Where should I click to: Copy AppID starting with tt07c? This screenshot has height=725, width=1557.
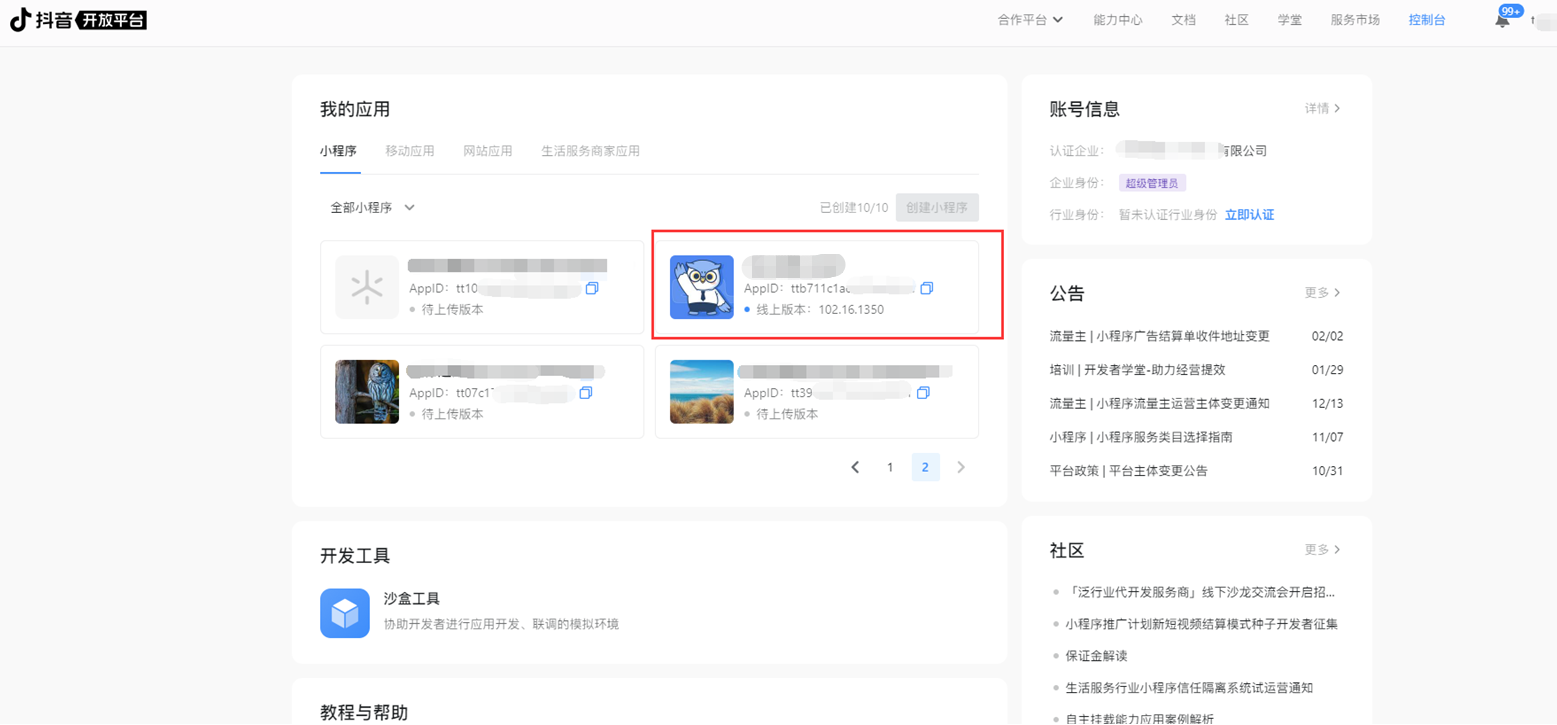coord(586,392)
